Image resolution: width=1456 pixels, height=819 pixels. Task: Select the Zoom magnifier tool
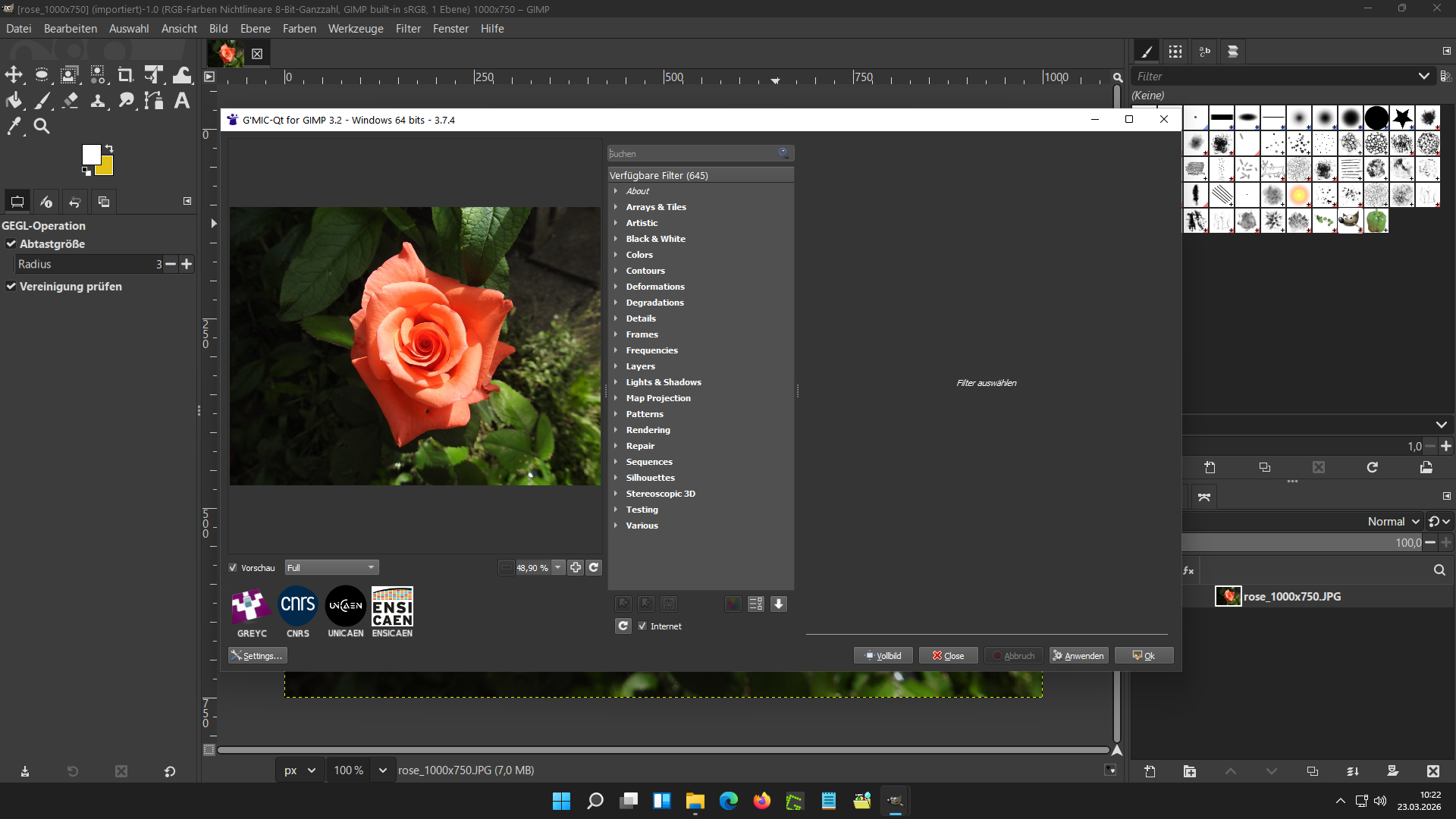[42, 127]
